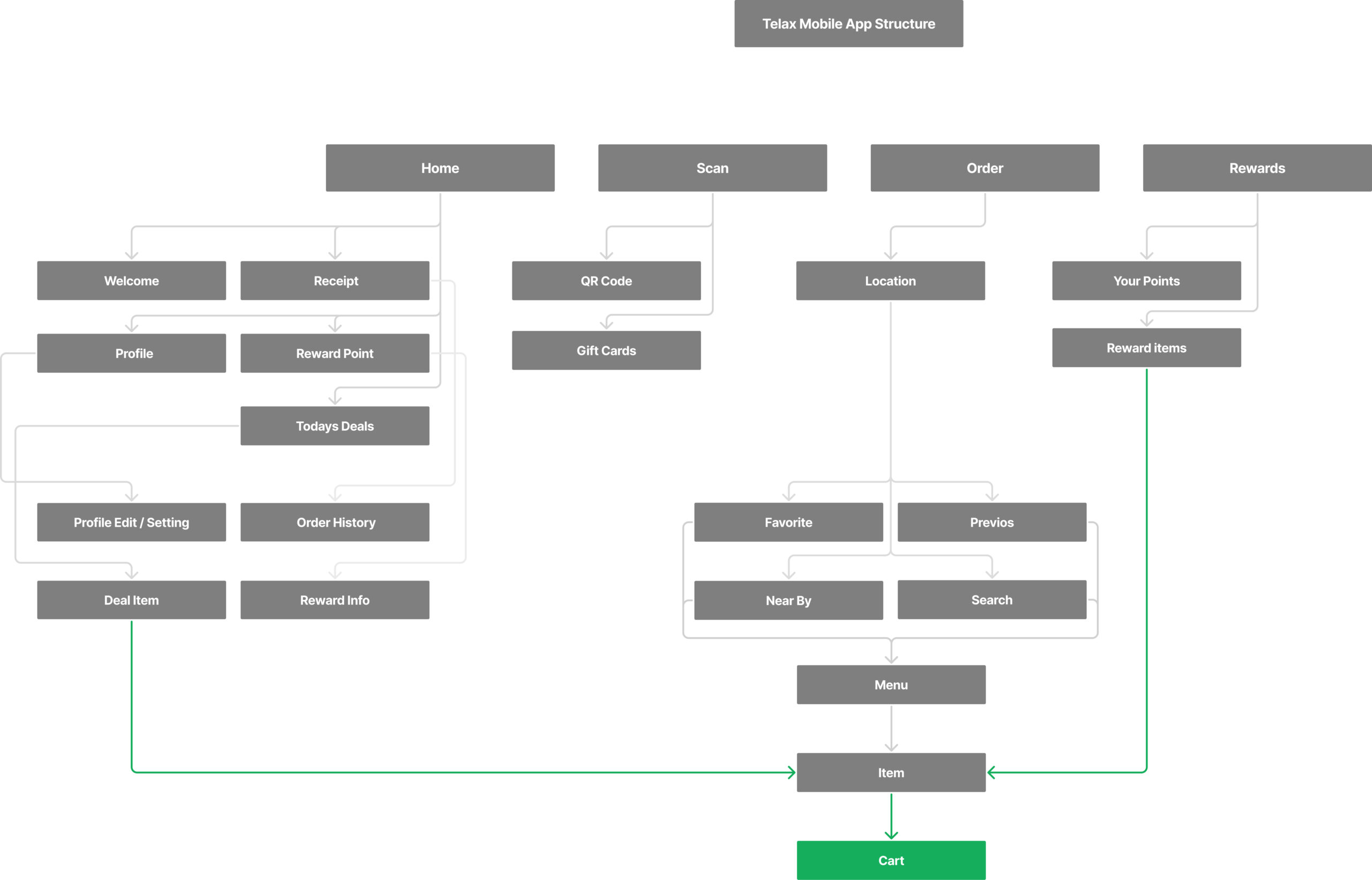1372x880 pixels.
Task: Click the Near By box
Action: coord(788,600)
